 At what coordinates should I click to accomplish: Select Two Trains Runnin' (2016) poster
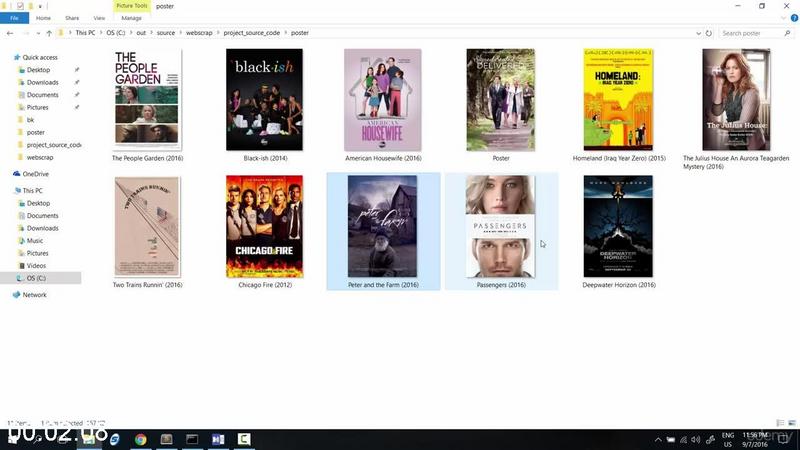pyautogui.click(x=147, y=227)
